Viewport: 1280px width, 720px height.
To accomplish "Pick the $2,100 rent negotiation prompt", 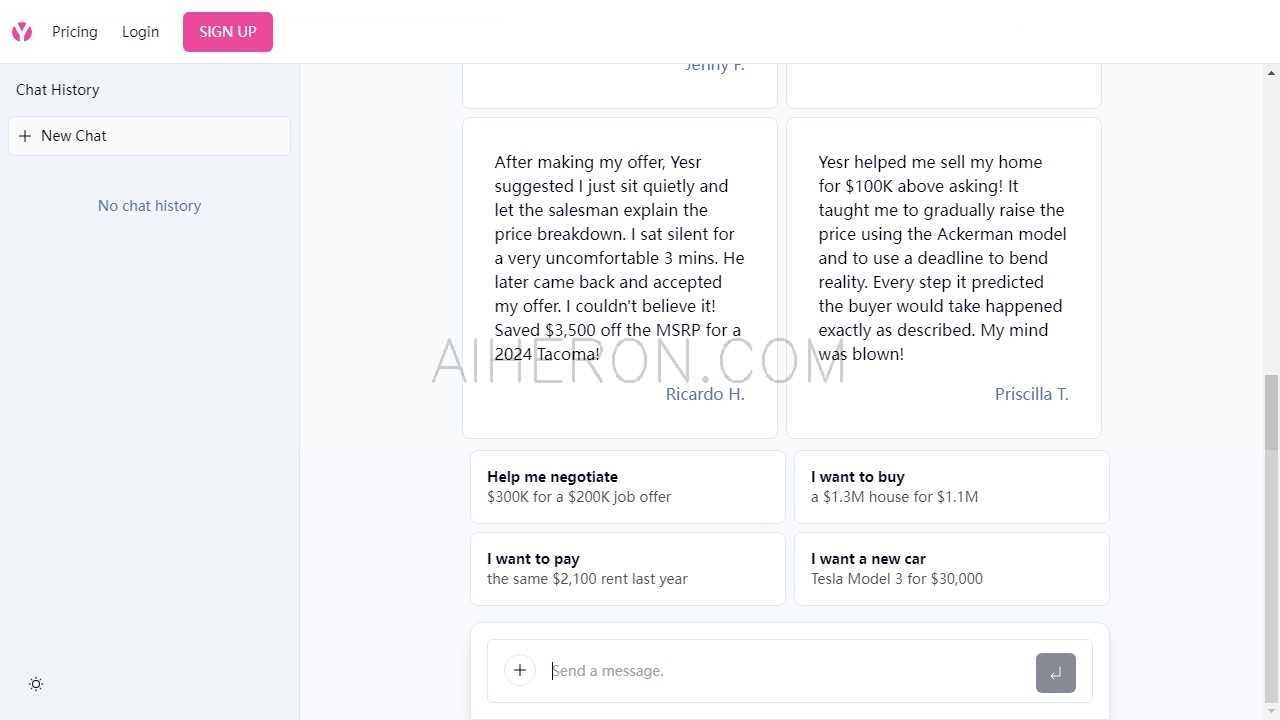I will pos(628,568).
